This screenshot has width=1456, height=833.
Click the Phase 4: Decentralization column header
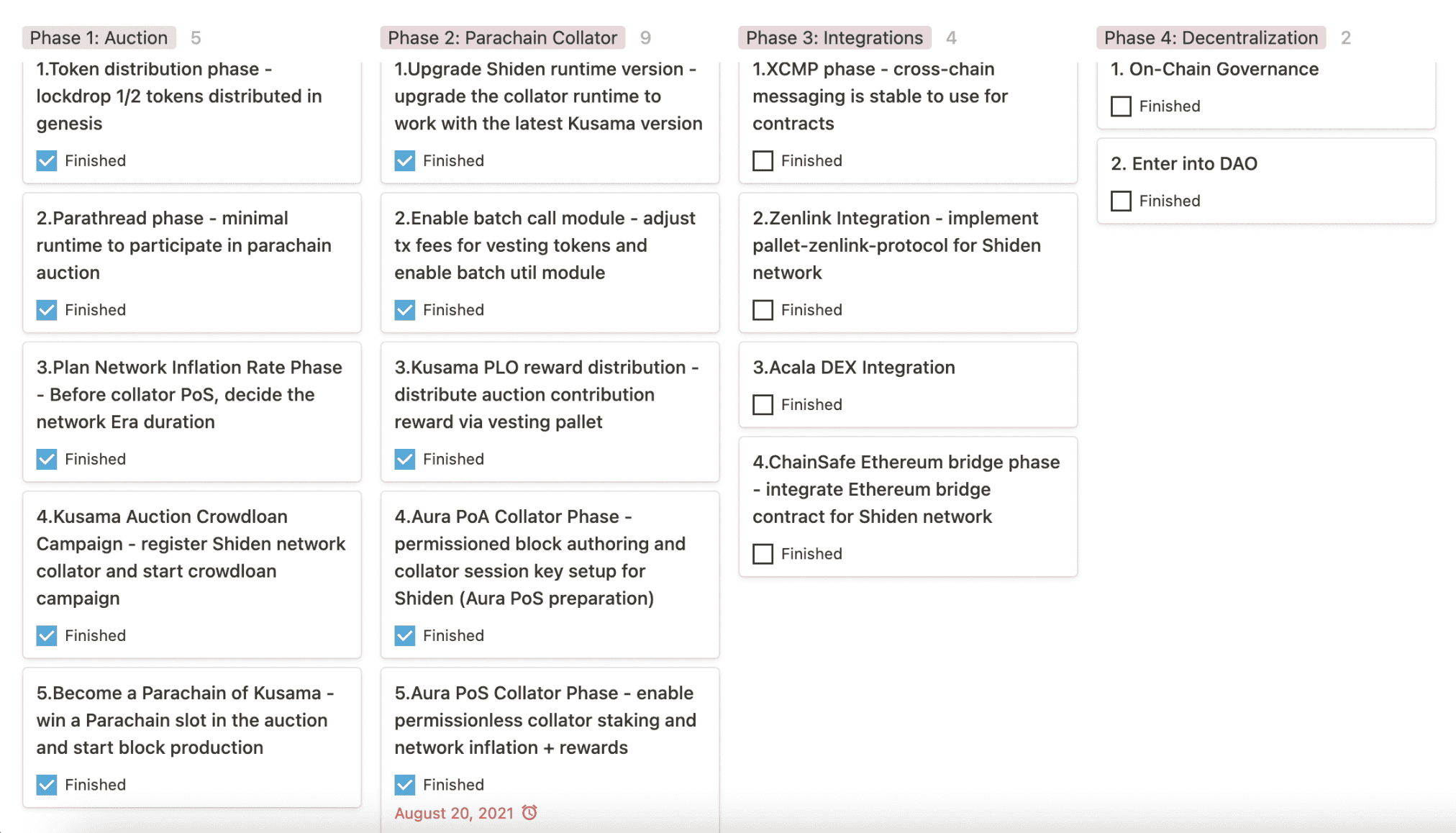tap(1211, 37)
